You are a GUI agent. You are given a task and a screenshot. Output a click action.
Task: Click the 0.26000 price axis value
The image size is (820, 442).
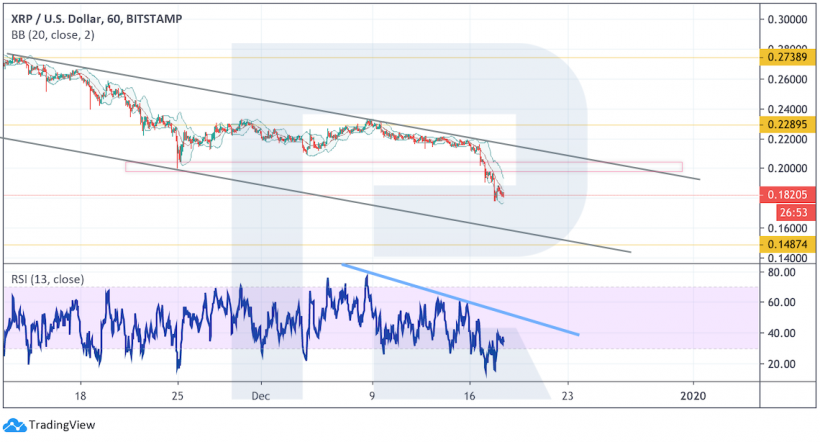tap(787, 80)
